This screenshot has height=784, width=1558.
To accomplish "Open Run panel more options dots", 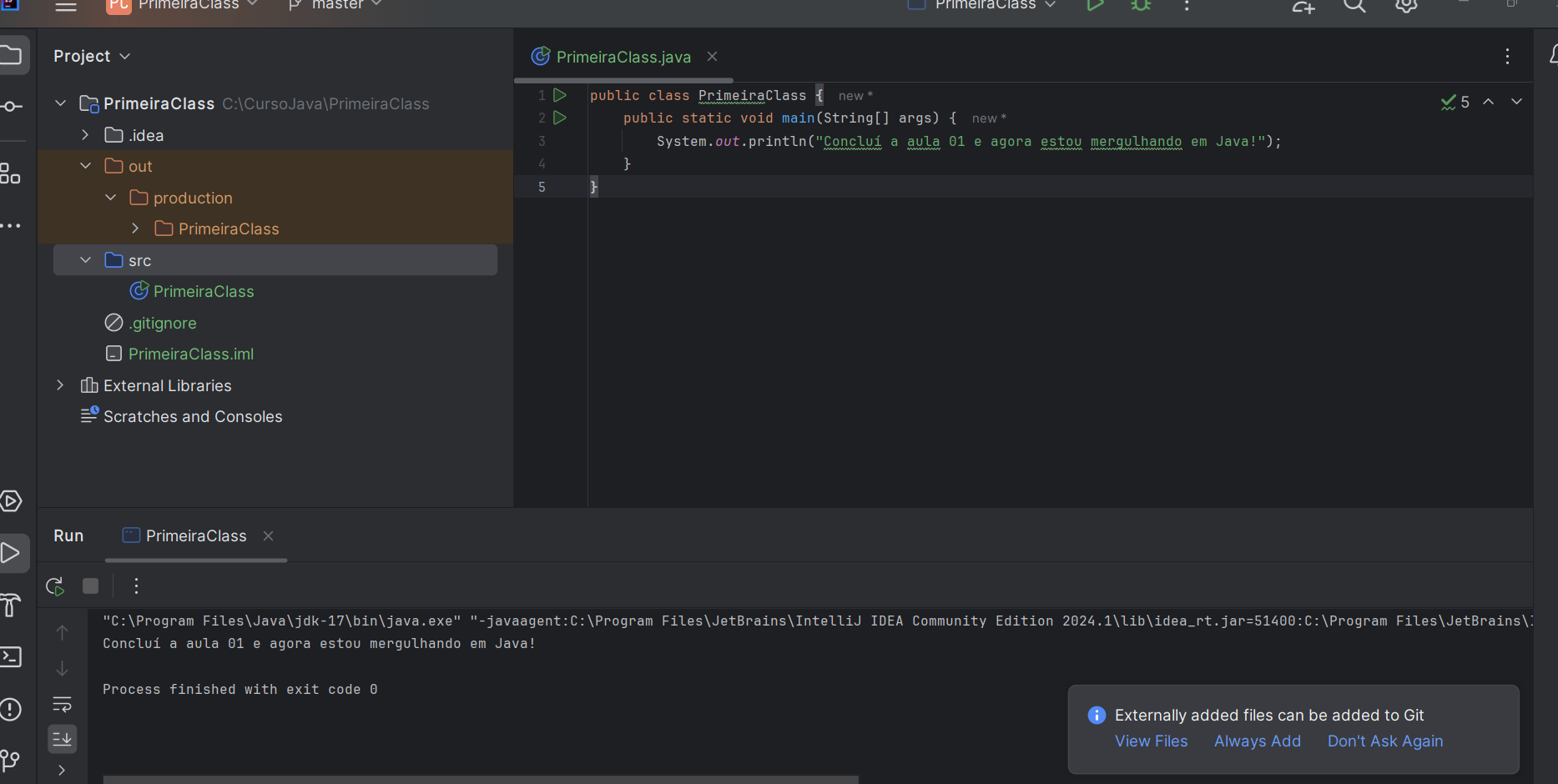I will tap(136, 586).
